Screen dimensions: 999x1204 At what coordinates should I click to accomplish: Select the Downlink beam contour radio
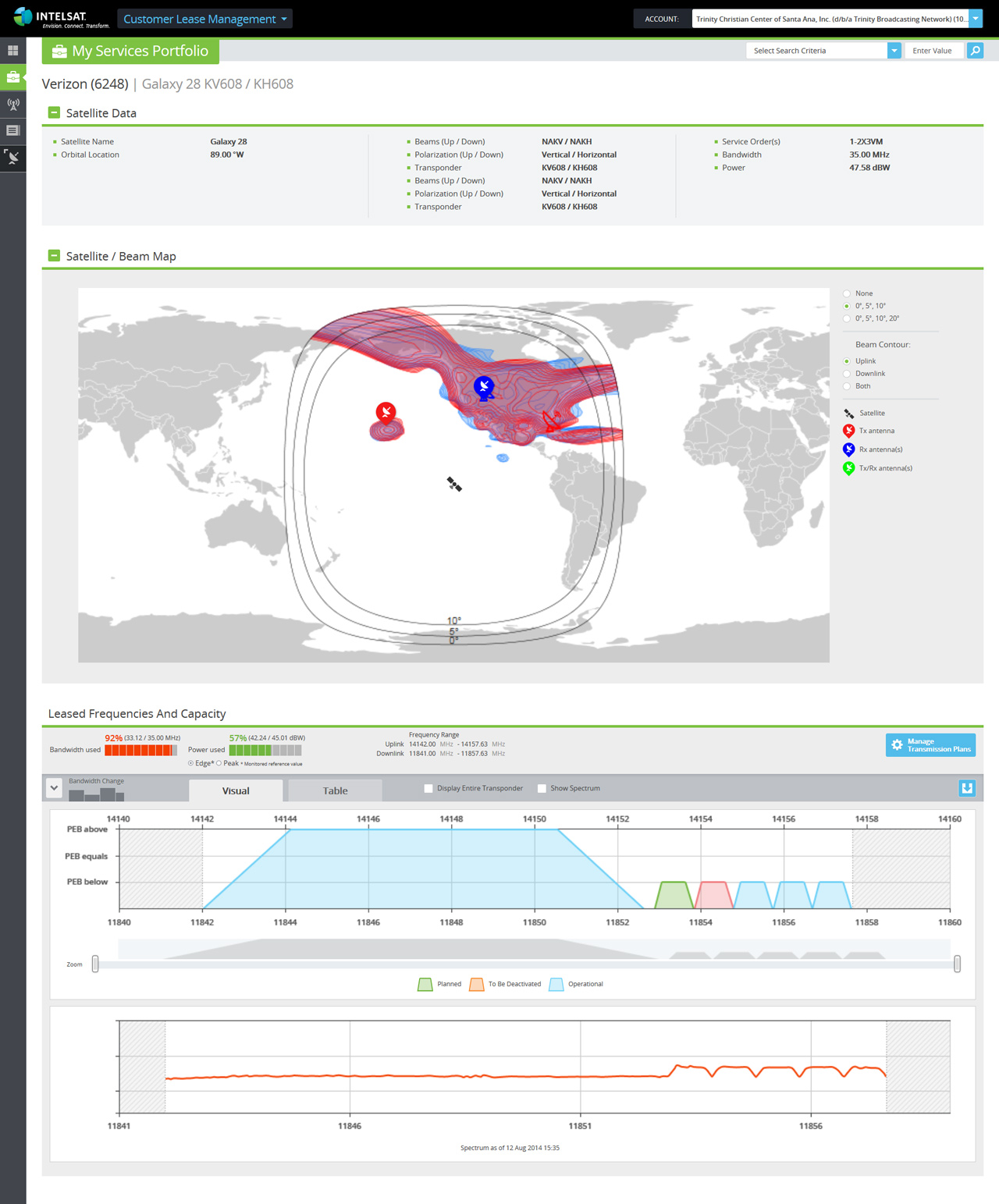tap(847, 374)
